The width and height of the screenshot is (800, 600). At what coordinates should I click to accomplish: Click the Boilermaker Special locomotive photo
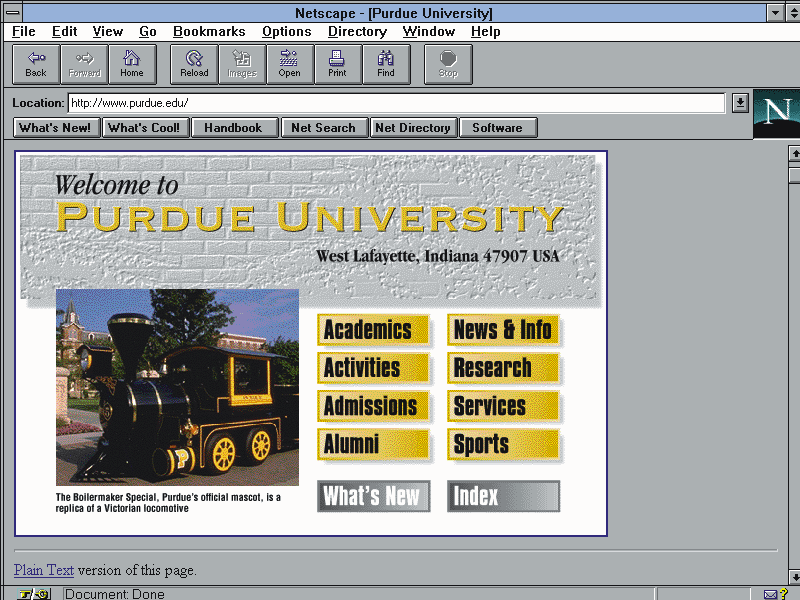pyautogui.click(x=177, y=387)
